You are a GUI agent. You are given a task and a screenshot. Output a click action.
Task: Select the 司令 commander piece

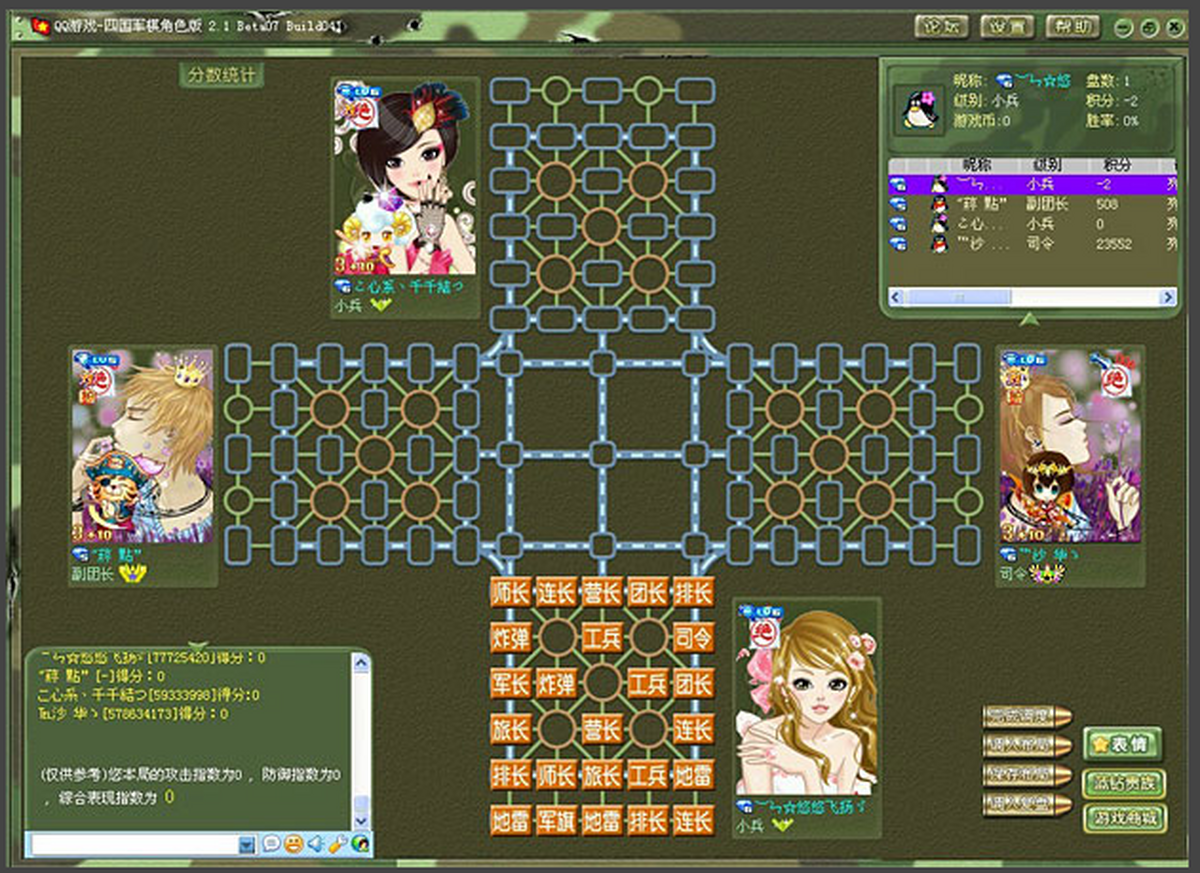tap(692, 637)
